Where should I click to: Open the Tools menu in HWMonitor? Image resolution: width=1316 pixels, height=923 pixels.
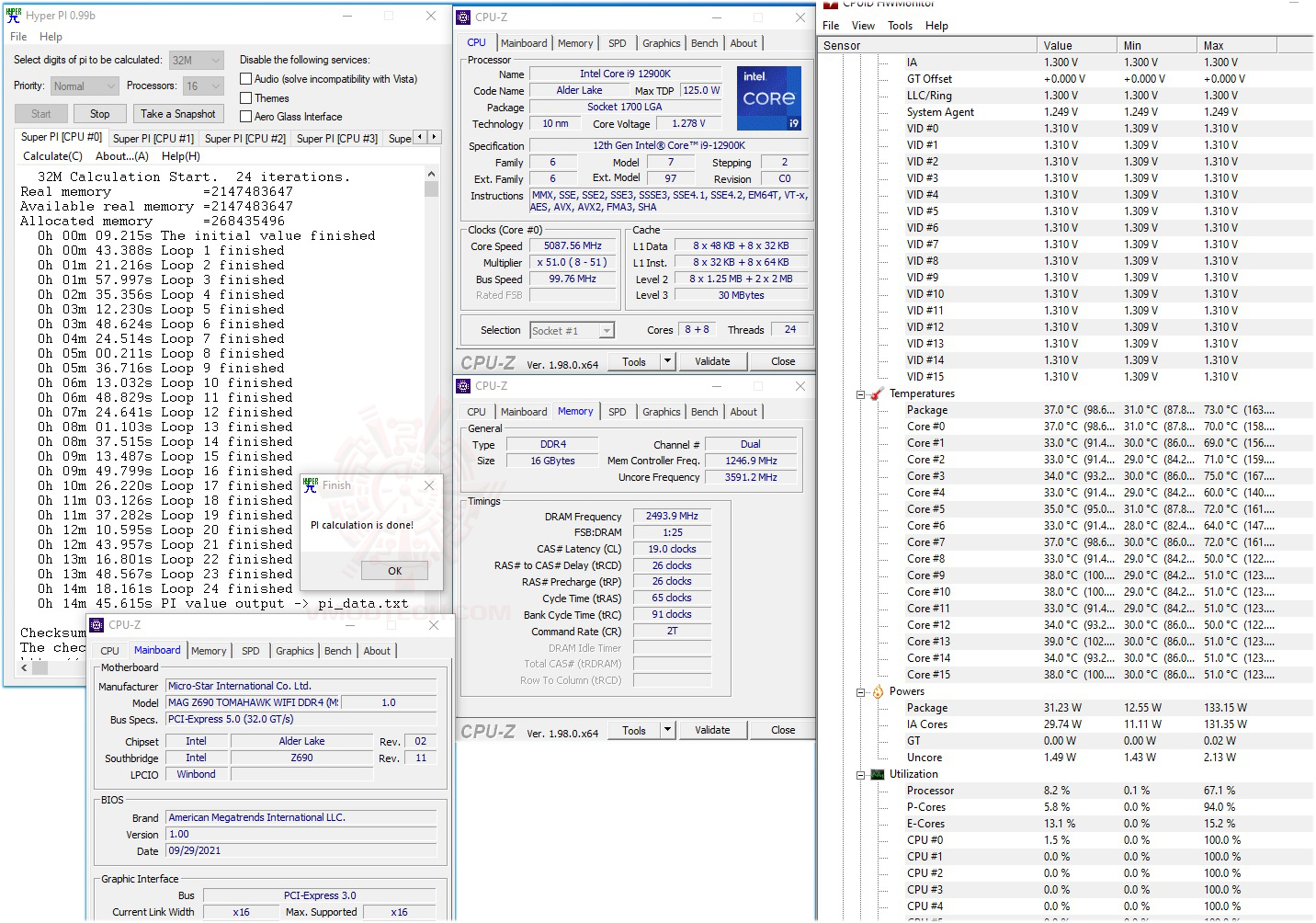(x=899, y=26)
